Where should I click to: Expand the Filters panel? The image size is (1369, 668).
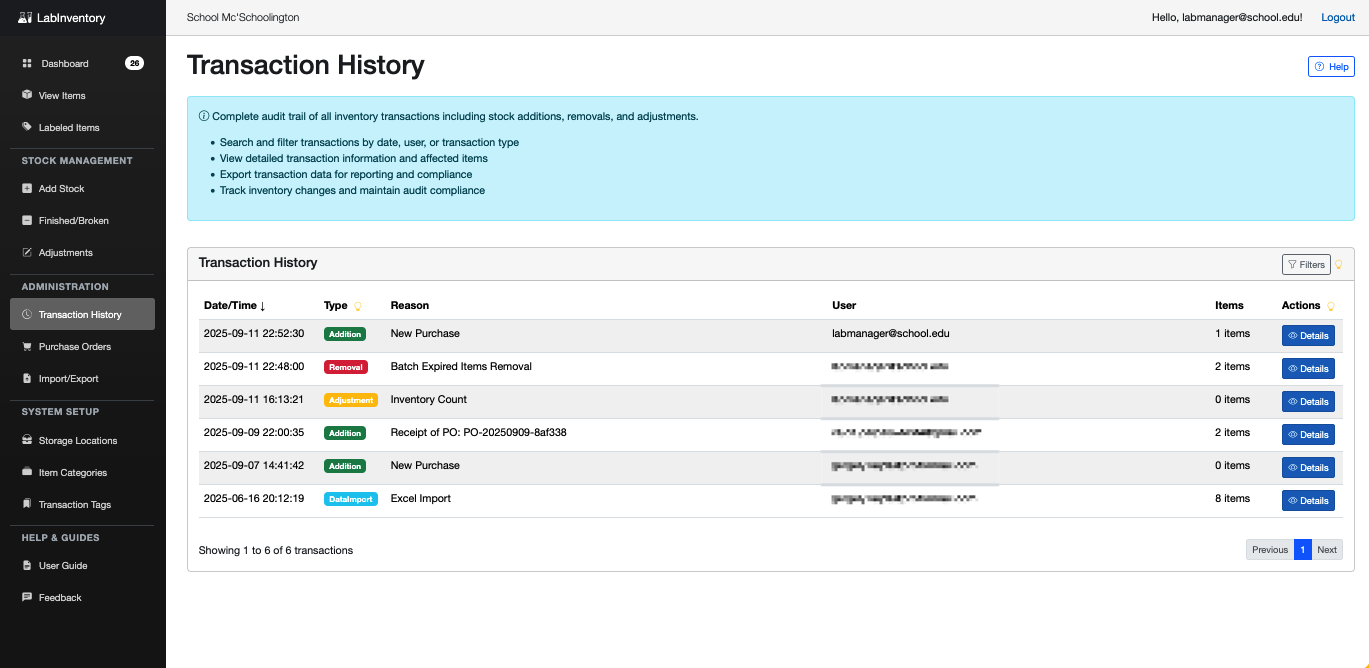1306,265
